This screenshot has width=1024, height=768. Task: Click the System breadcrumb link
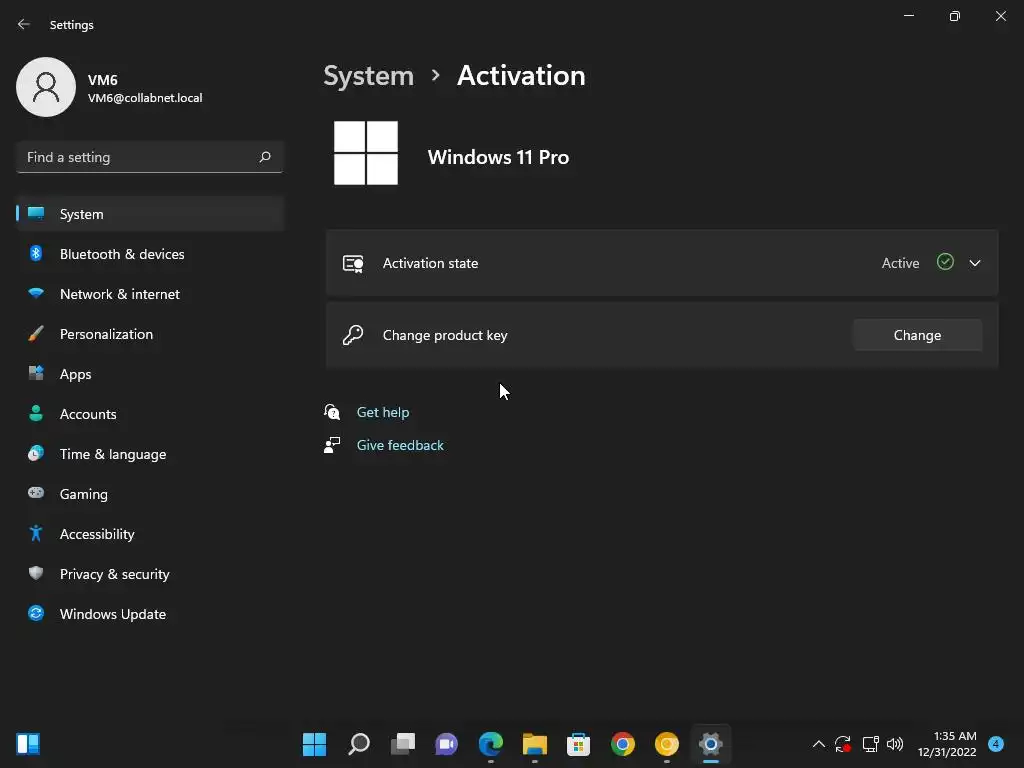pos(368,76)
